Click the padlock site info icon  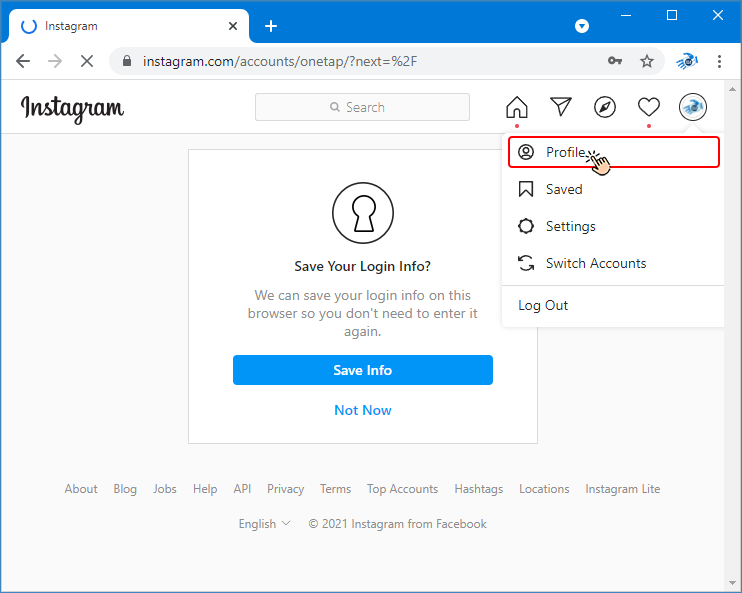click(127, 61)
